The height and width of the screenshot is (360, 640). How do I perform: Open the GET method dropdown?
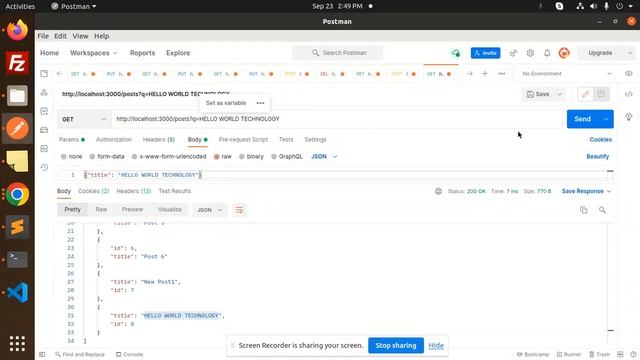pyautogui.click(x=84, y=119)
